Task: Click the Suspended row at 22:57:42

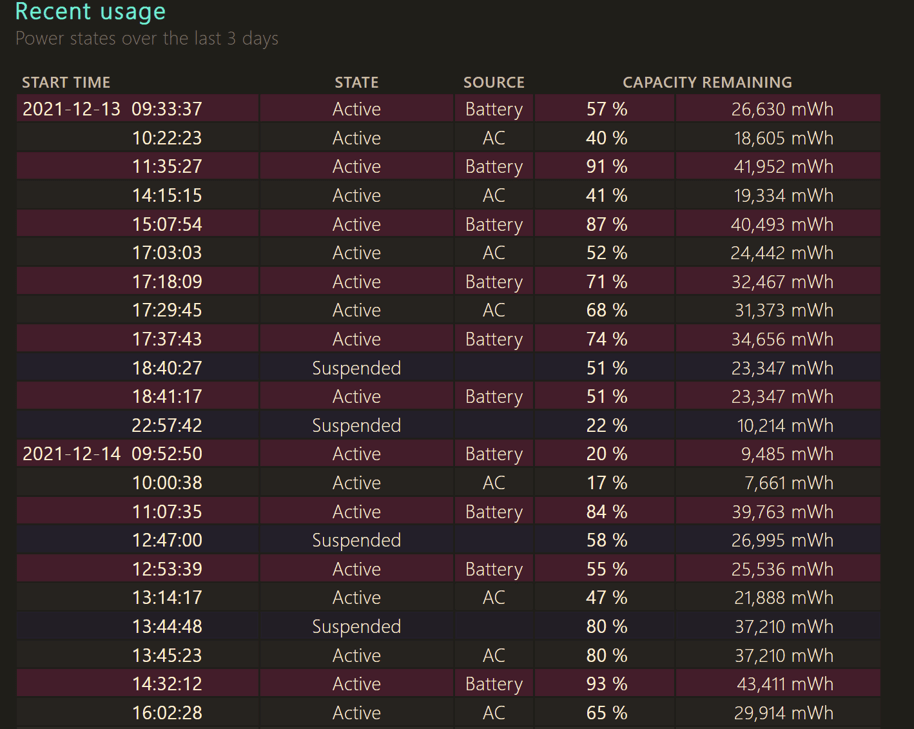Action: click(x=356, y=424)
